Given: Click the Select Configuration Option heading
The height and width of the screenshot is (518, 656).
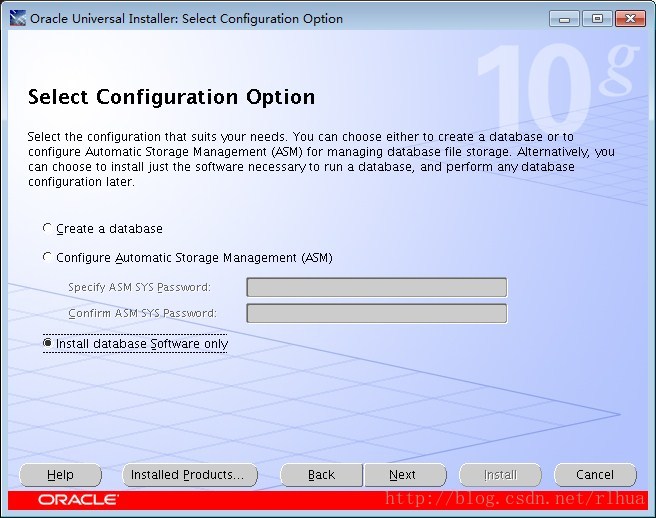Looking at the screenshot, I should [172, 97].
